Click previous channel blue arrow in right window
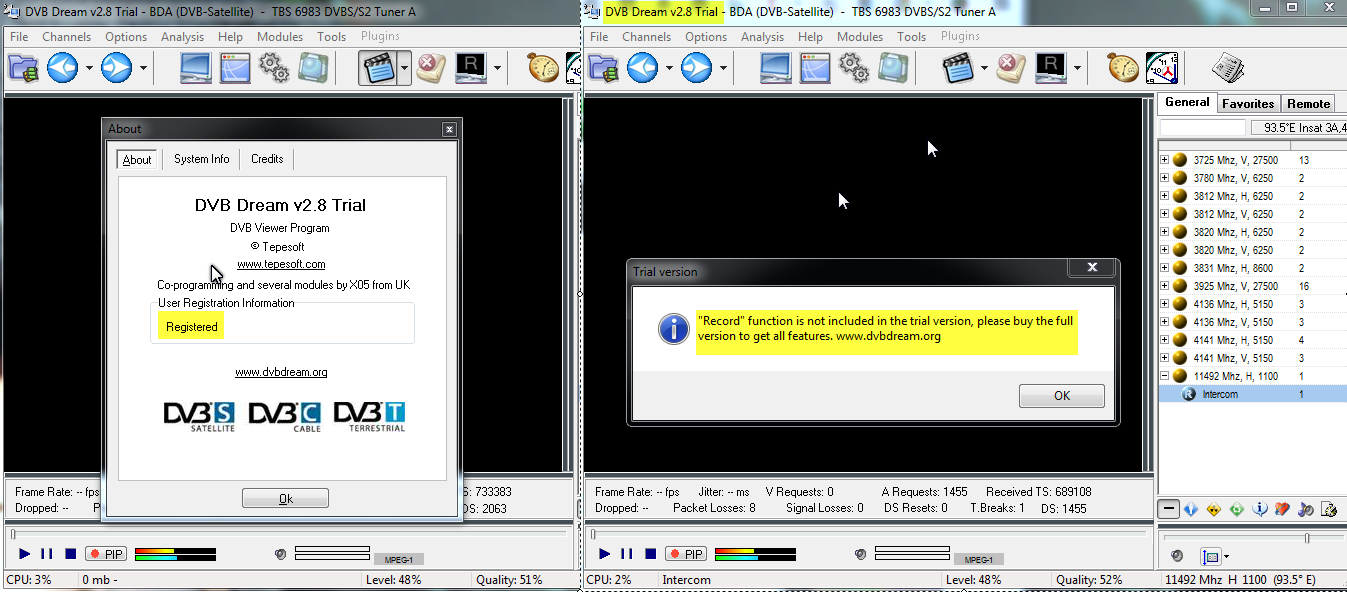The height and width of the screenshot is (592, 1347). pyautogui.click(x=642, y=68)
